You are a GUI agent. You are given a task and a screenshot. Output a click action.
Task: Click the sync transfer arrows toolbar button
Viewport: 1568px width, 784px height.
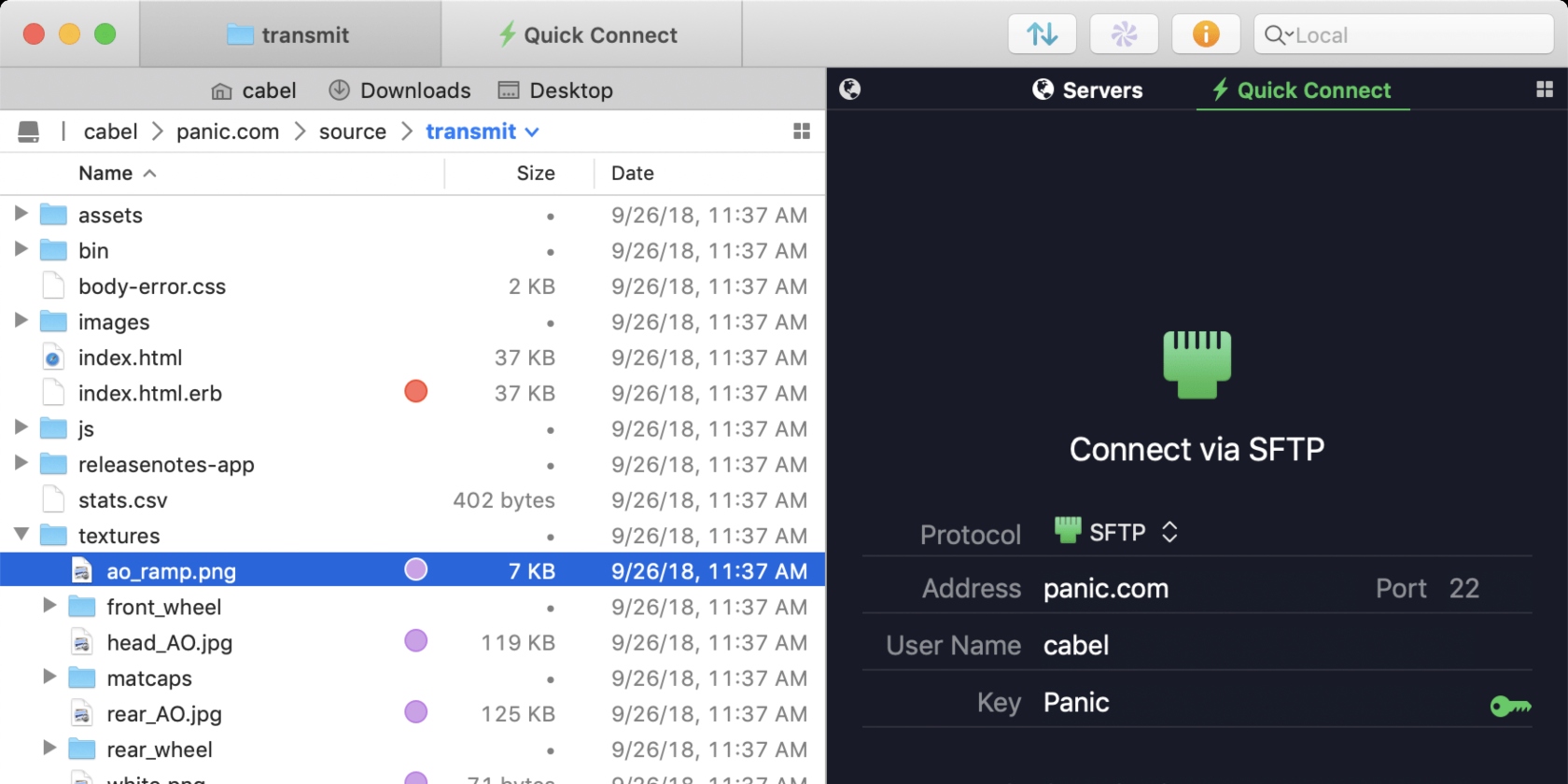coord(1043,35)
